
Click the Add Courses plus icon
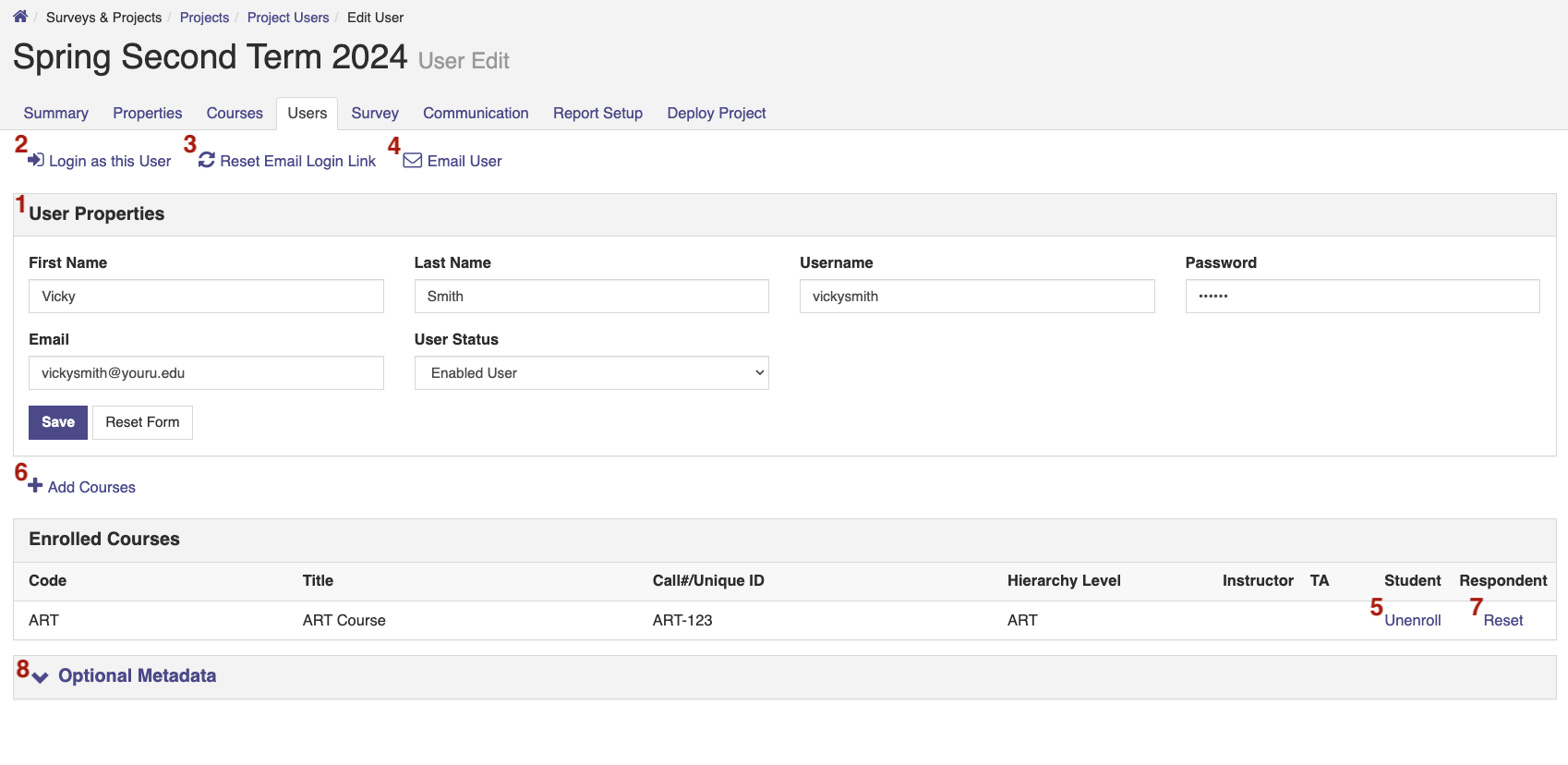[35, 486]
